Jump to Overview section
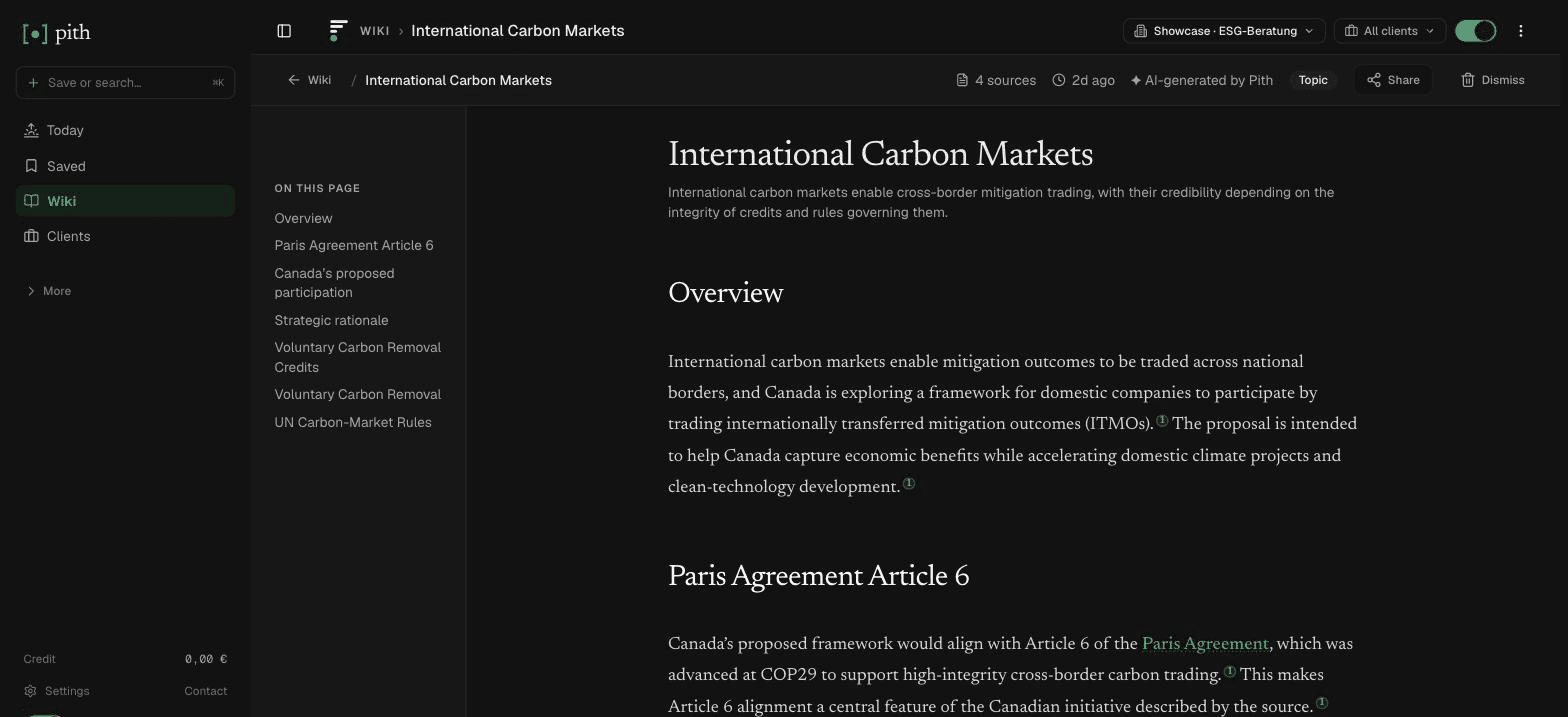The image size is (1568, 717). point(303,218)
